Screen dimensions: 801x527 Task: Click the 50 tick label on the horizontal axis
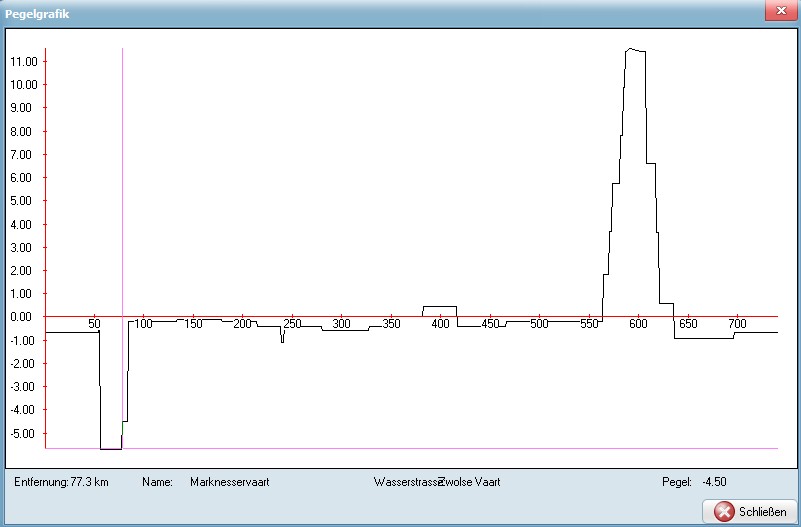(94, 325)
